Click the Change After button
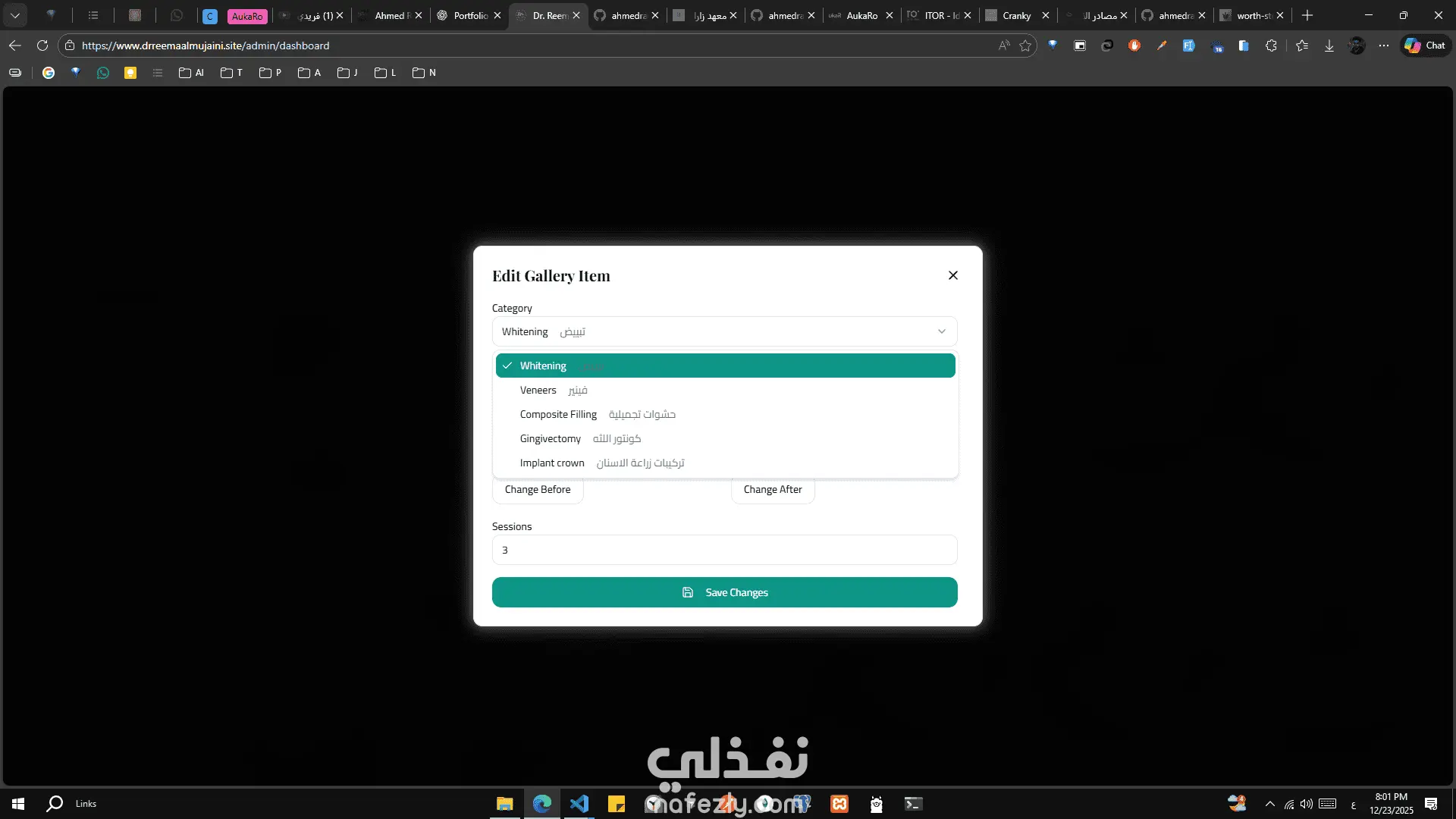 click(773, 490)
